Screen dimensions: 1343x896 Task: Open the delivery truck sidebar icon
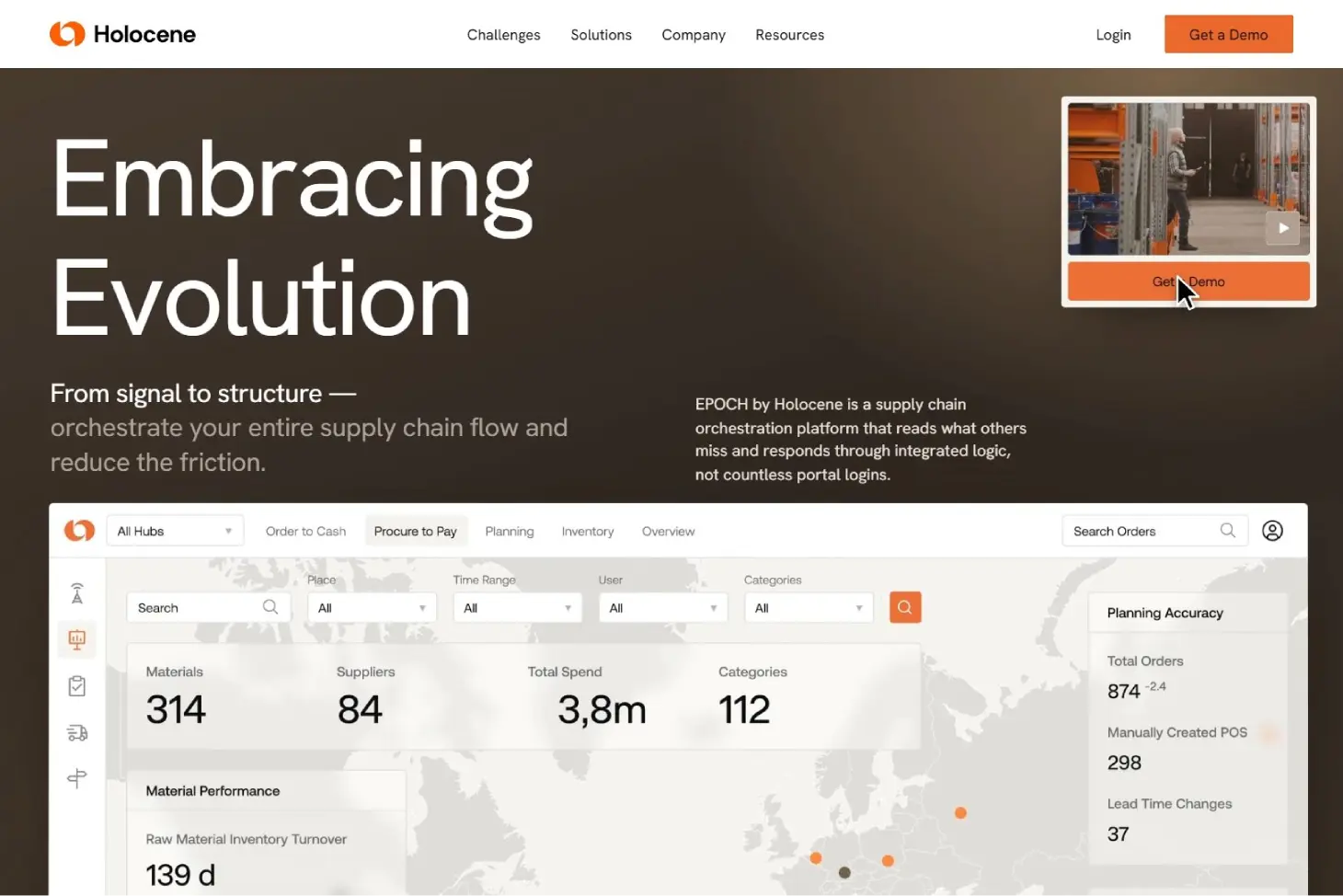[x=77, y=733]
